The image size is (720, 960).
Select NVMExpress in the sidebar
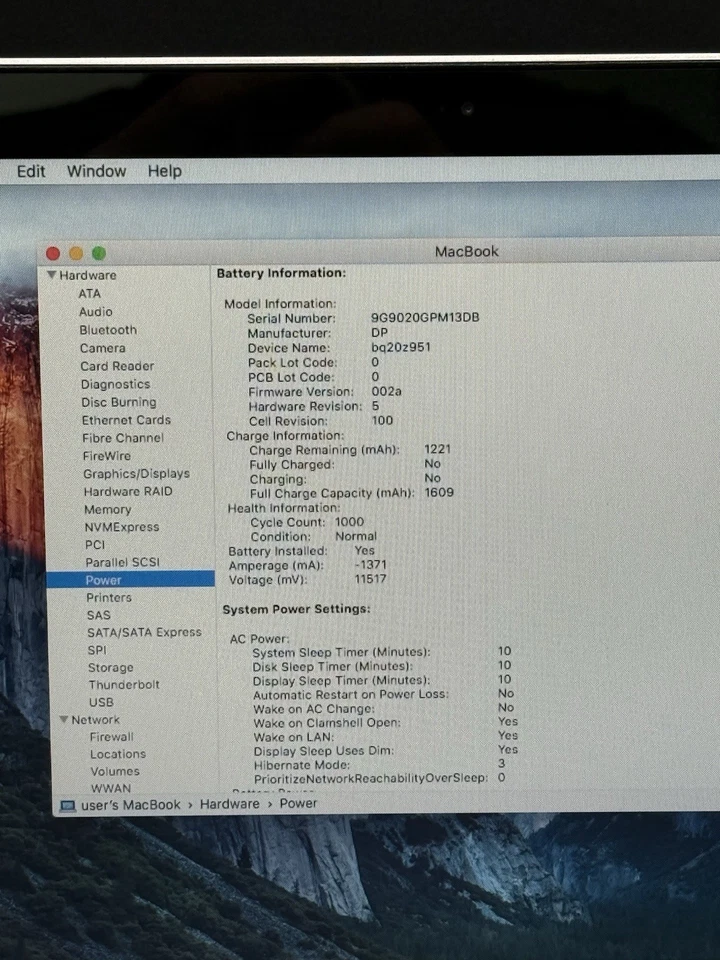(x=122, y=527)
